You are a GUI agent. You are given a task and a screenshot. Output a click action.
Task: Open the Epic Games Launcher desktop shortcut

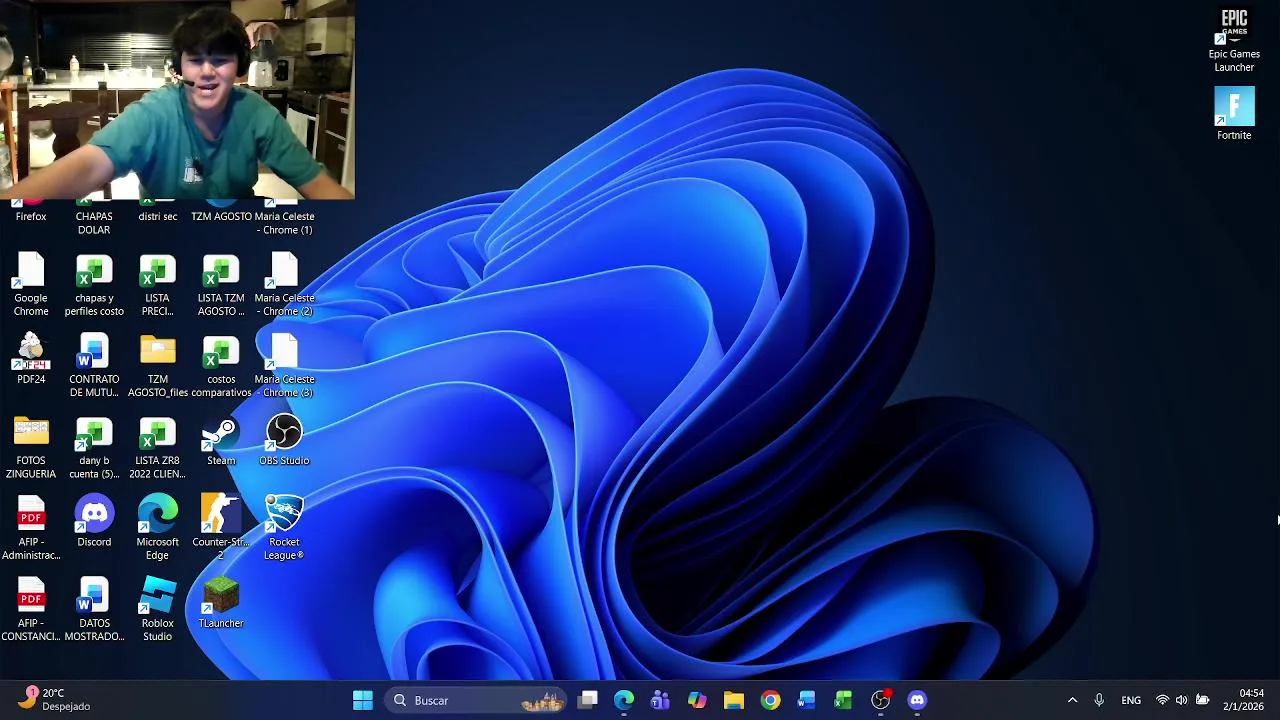(1234, 40)
